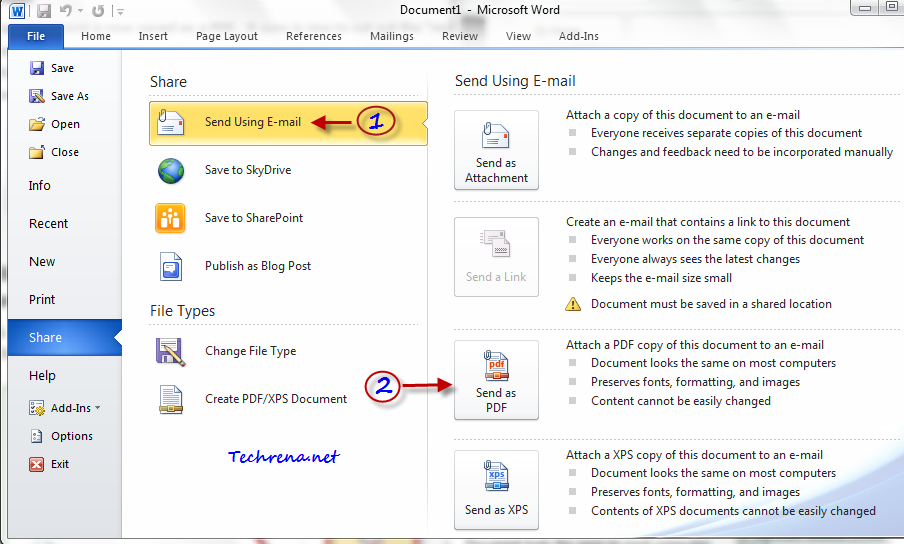Switch to the Page Layout tab

coord(227,36)
